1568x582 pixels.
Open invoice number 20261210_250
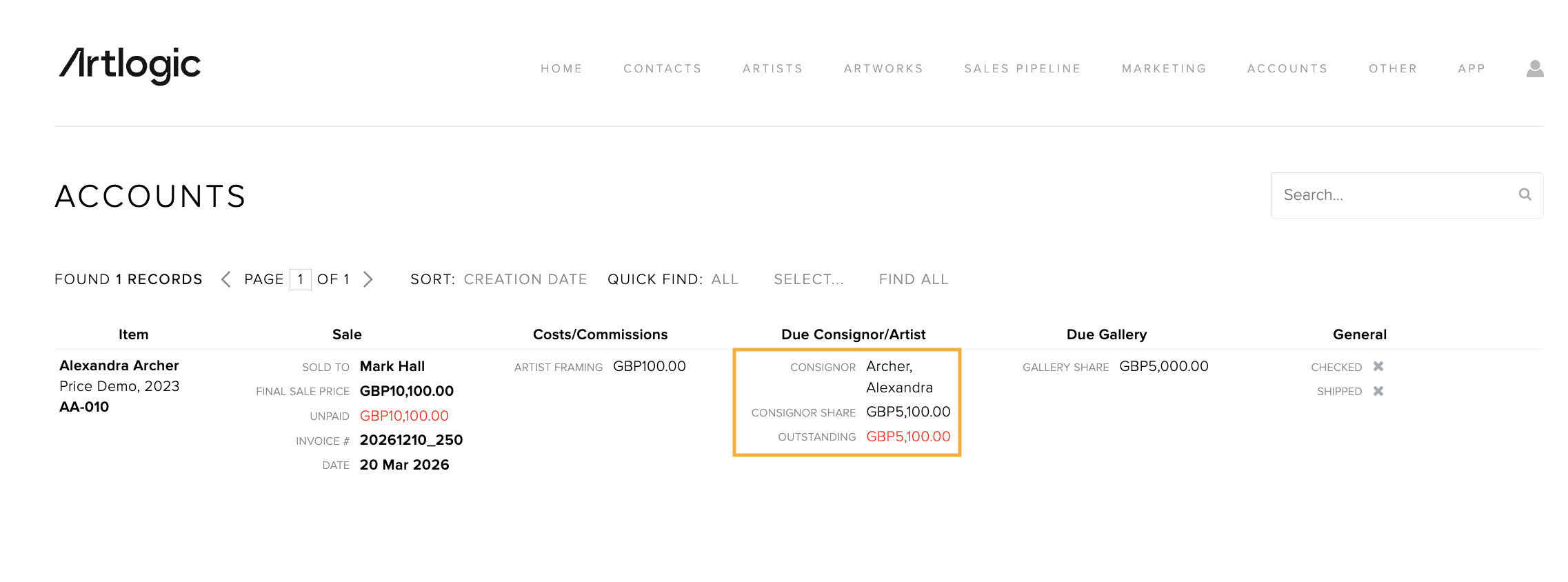tap(411, 440)
